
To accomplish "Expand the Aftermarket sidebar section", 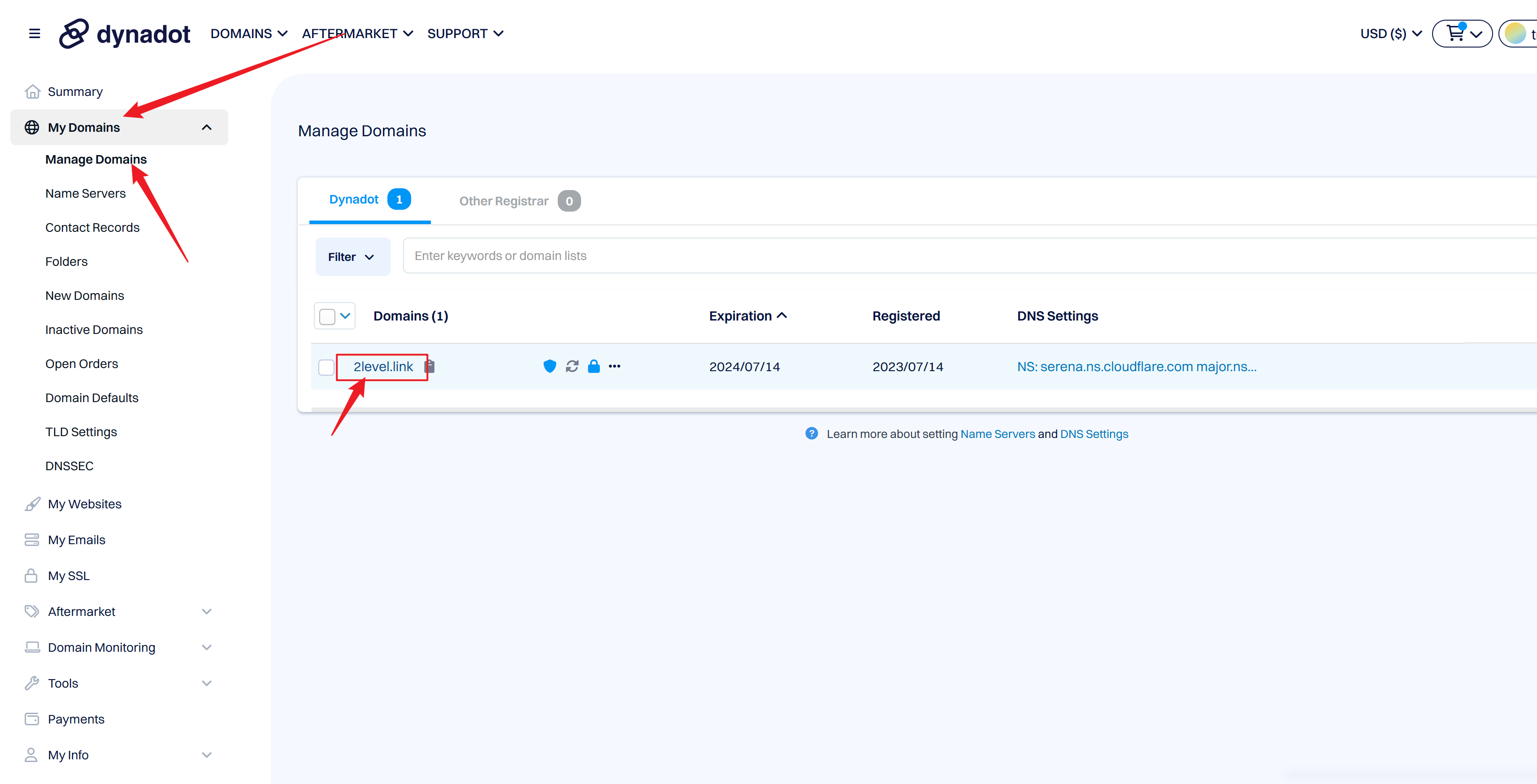I will tap(206, 611).
